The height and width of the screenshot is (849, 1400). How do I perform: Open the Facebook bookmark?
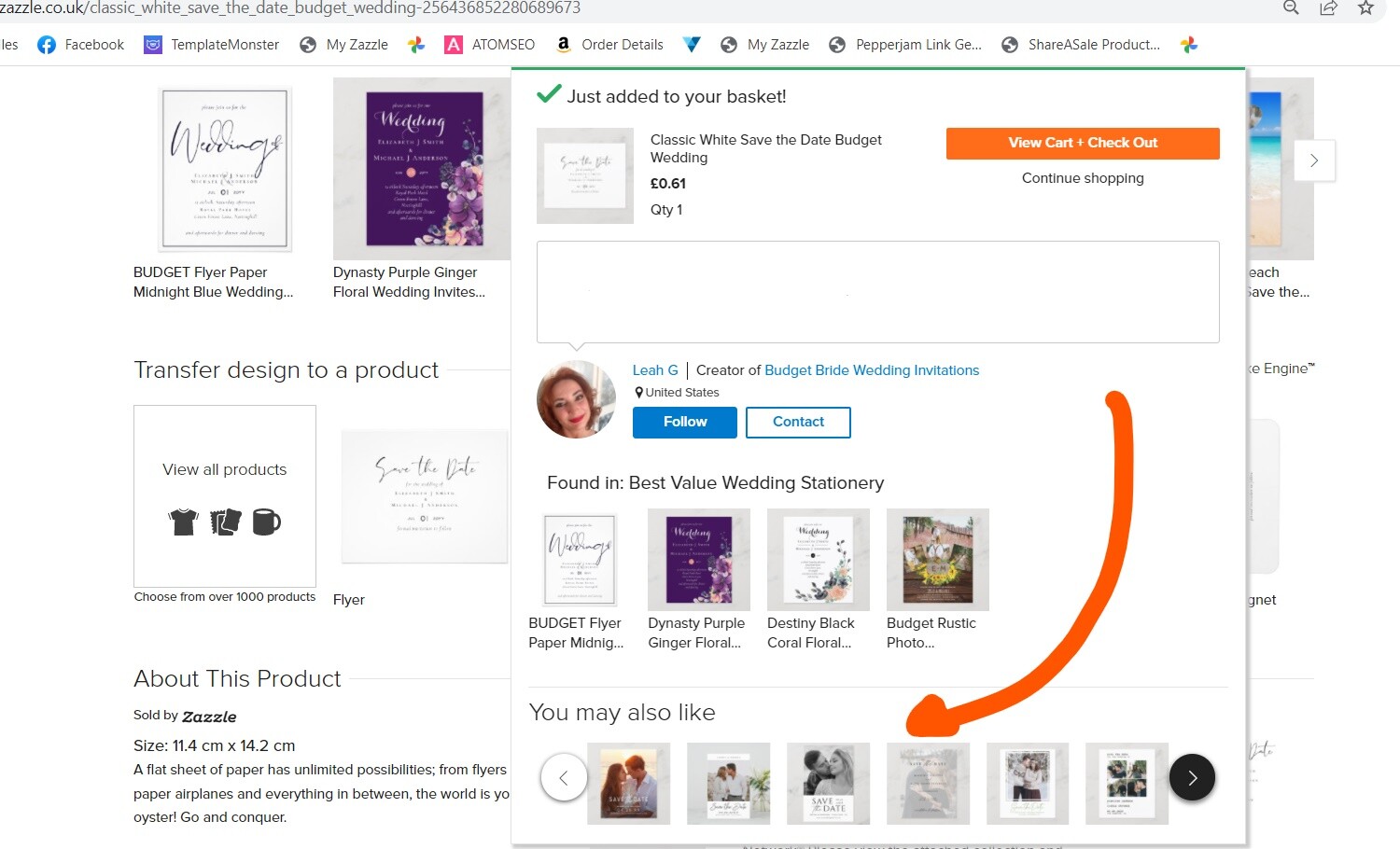[x=80, y=45]
